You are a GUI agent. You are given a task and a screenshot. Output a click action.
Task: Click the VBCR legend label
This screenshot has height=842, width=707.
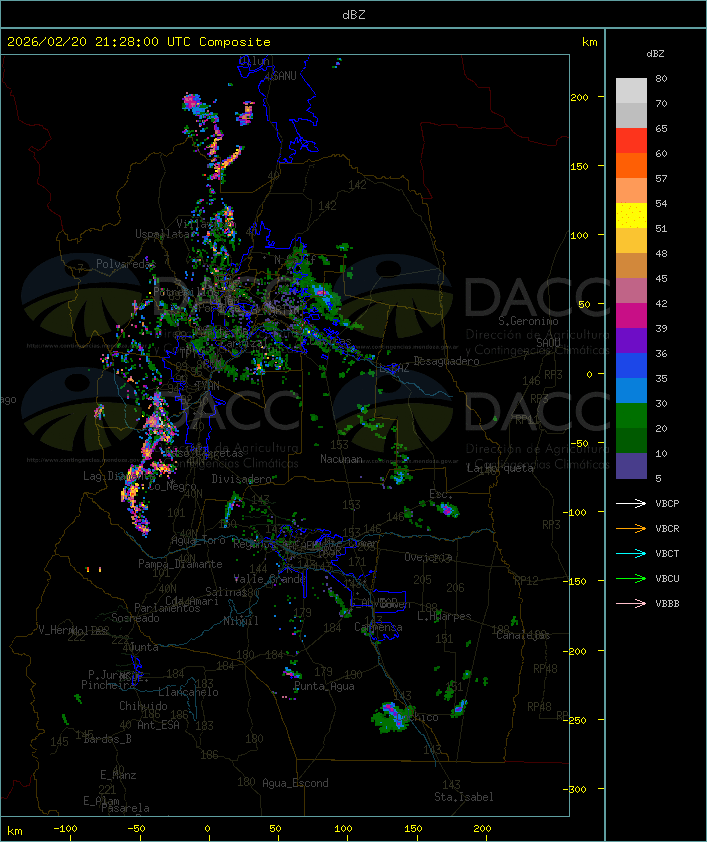pos(667,528)
